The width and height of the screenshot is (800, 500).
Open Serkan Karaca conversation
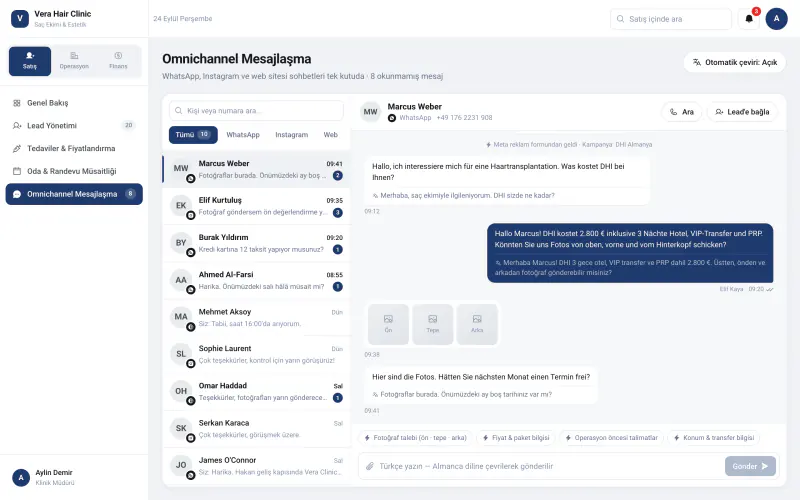click(256, 429)
